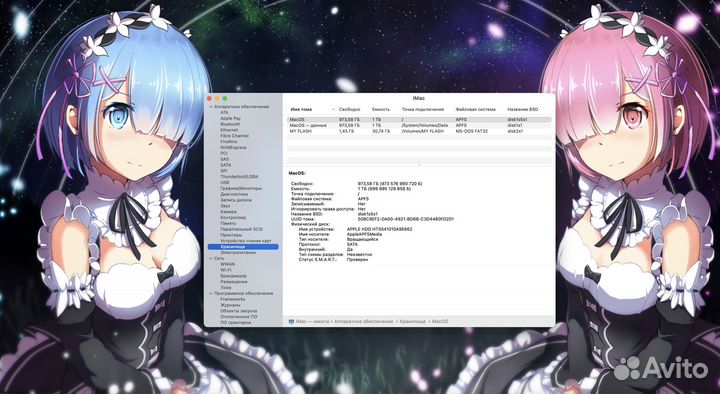Open the Размещения entry

coord(234,282)
